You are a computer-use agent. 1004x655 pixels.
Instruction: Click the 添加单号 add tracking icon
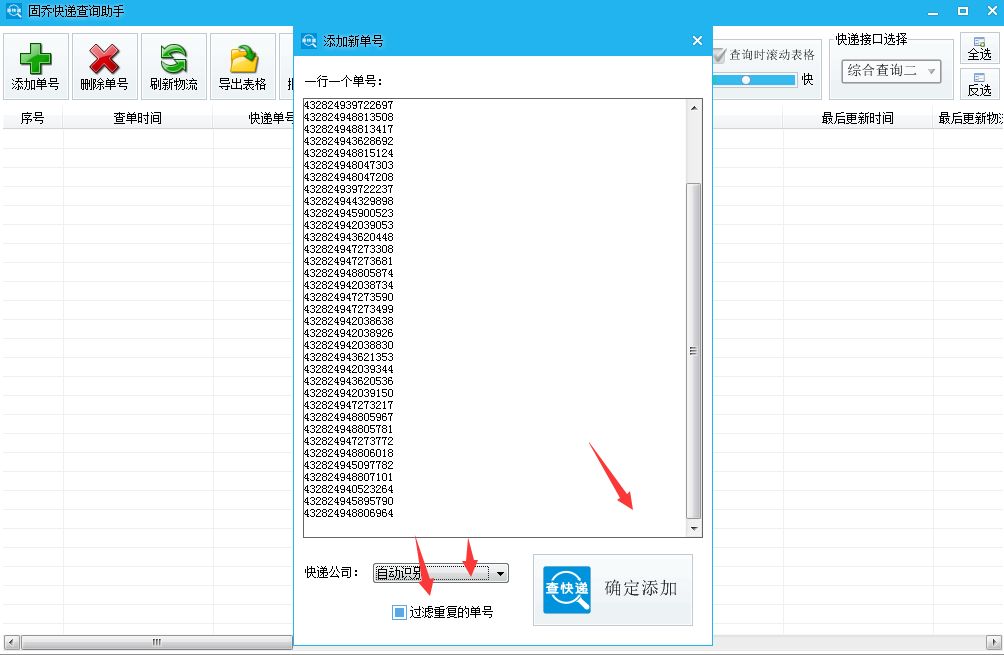pyautogui.click(x=34, y=65)
